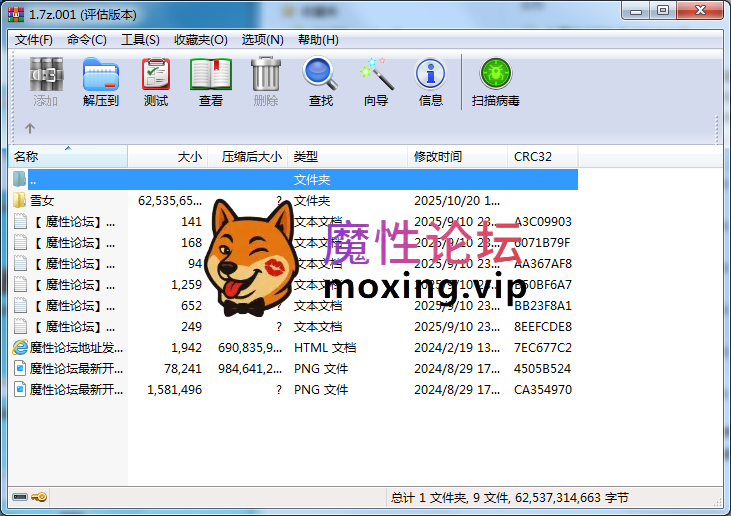Sort by the 名称 column header
Image resolution: width=731 pixels, height=516 pixels.
[68, 157]
